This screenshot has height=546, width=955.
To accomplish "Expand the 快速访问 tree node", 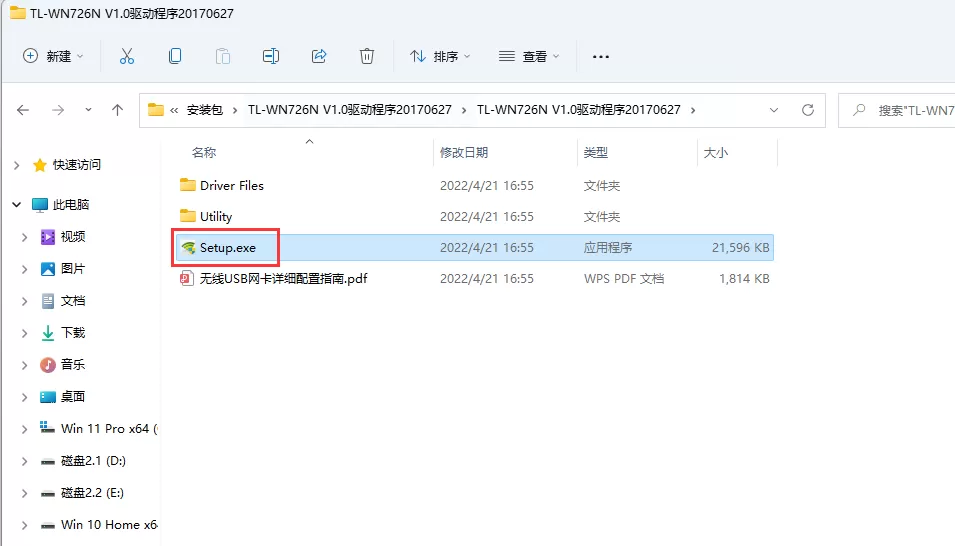I will click(x=16, y=165).
